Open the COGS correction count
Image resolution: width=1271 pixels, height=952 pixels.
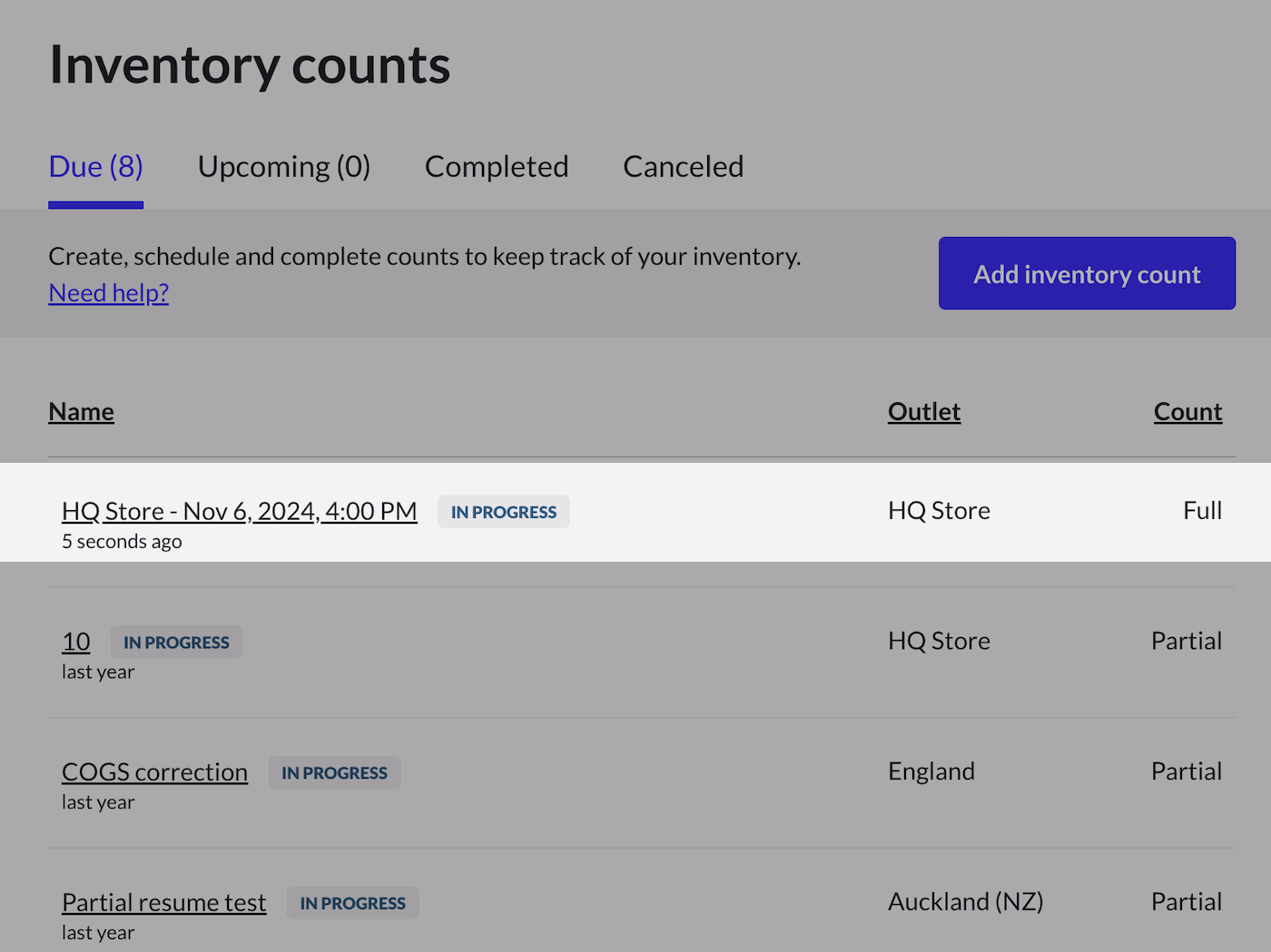click(x=154, y=772)
